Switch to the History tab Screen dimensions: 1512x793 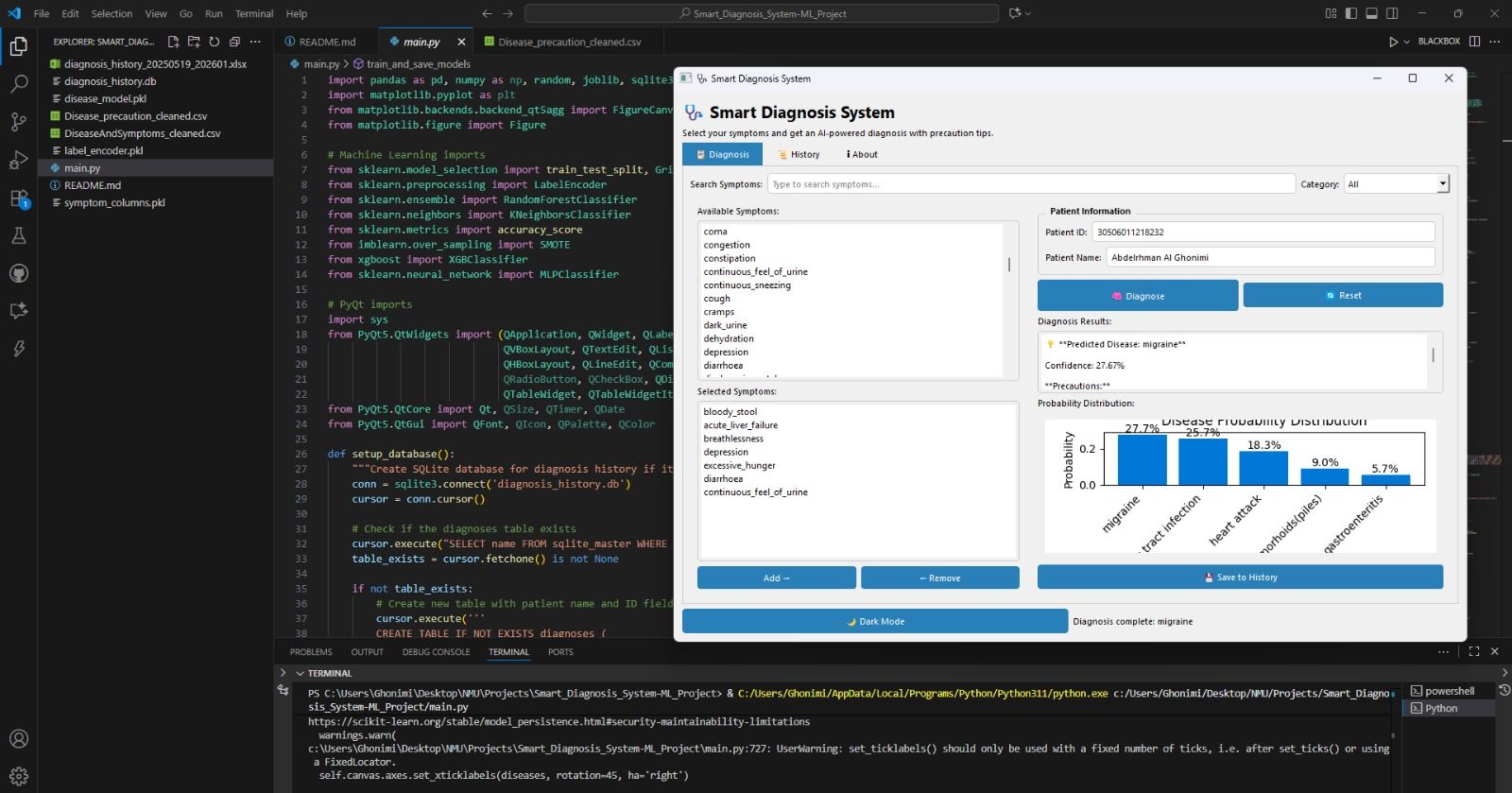coord(799,154)
